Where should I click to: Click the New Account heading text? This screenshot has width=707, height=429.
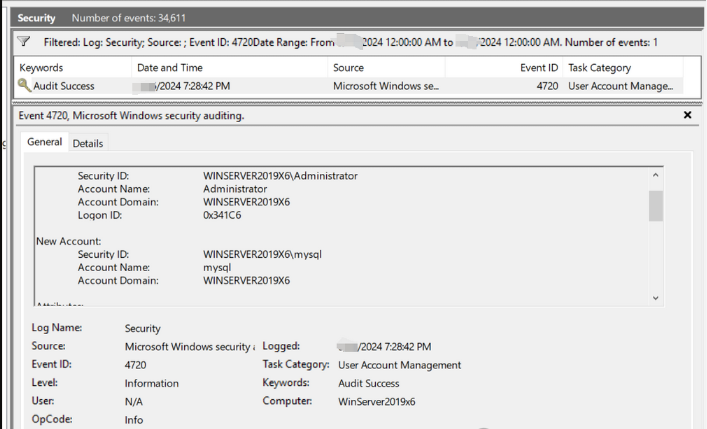click(x=69, y=241)
